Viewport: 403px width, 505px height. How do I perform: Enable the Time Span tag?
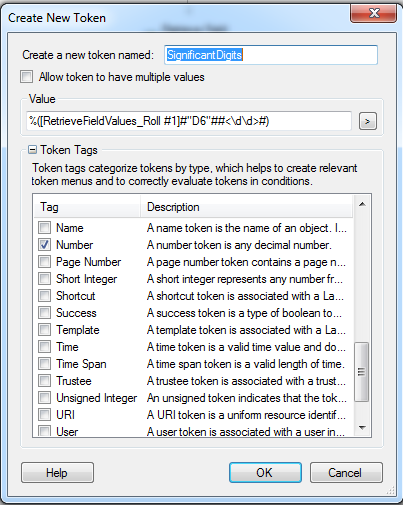click(44, 364)
